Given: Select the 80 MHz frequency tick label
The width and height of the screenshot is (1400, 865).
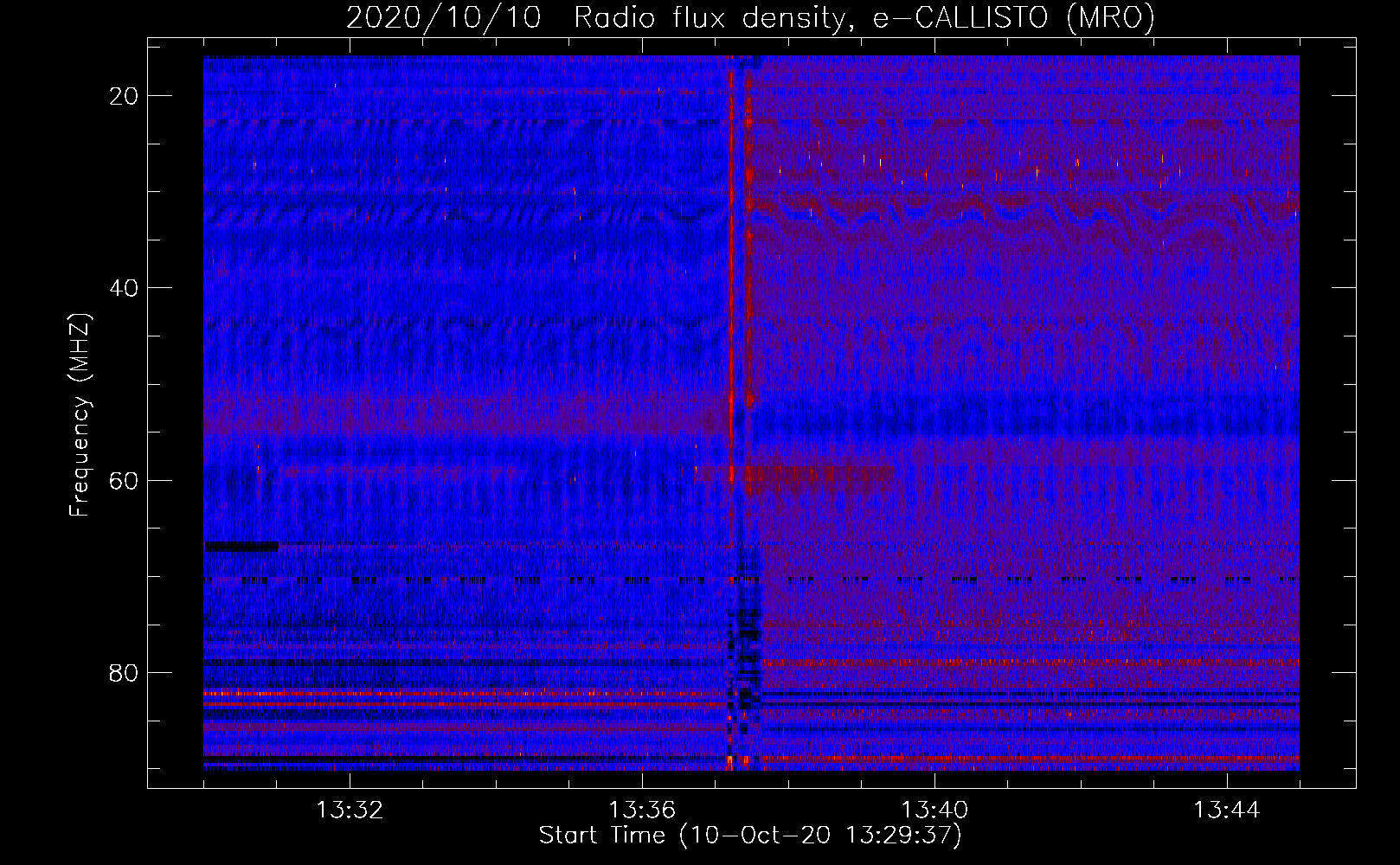Looking at the screenshot, I should coord(125,673).
